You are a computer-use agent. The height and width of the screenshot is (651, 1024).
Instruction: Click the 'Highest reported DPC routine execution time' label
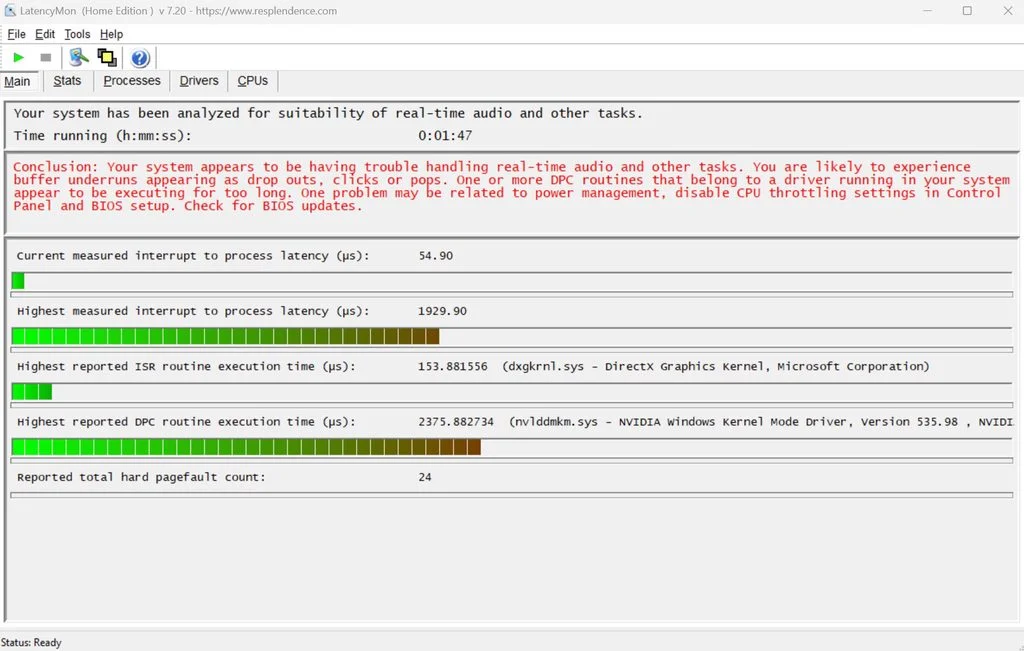pos(186,422)
